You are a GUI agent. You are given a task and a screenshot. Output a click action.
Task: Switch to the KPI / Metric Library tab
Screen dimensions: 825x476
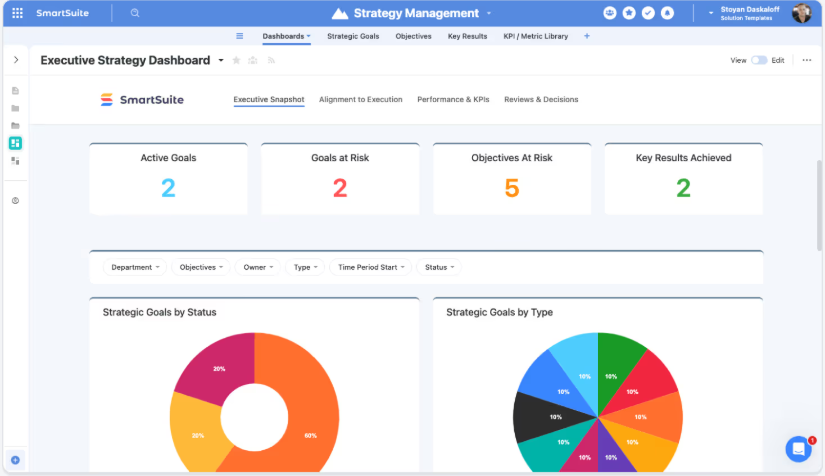pos(536,36)
